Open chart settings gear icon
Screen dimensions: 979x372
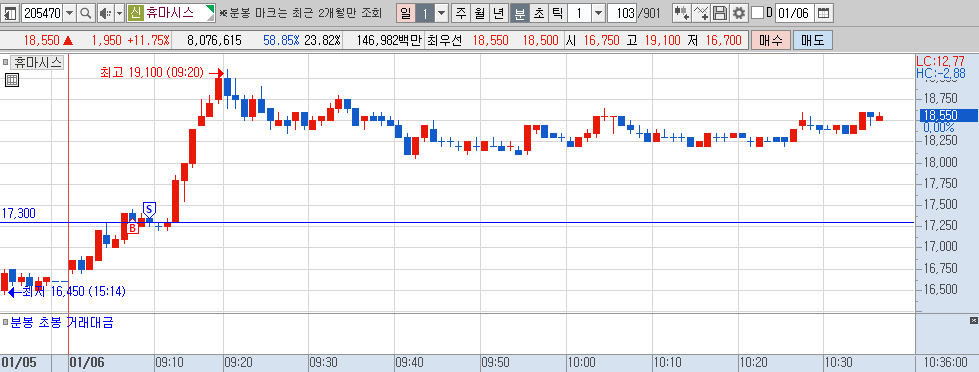739,12
